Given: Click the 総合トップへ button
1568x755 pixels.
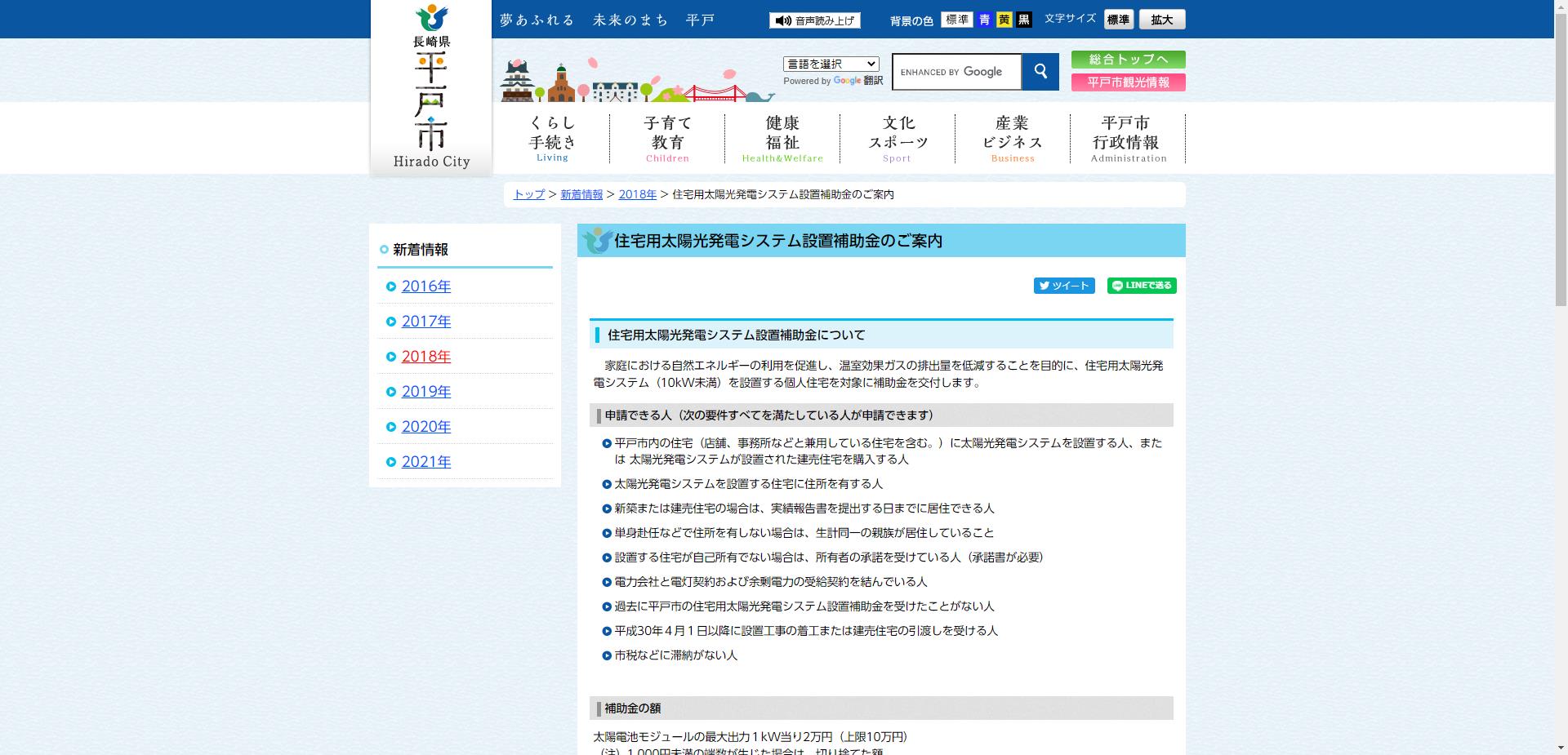Looking at the screenshot, I should coord(1129,59).
